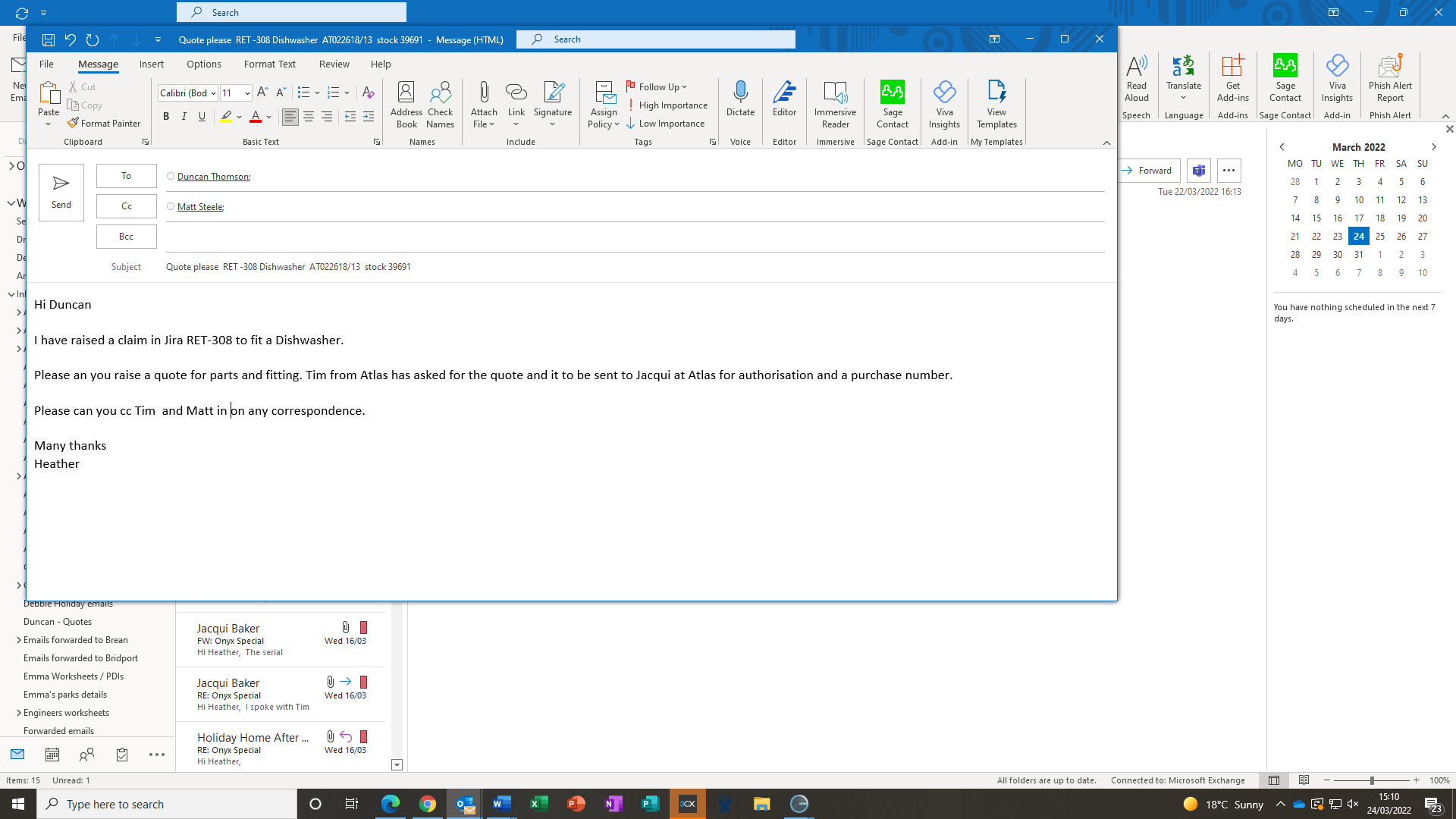1456x819 pixels.
Task: Toggle Bold formatting
Action: [166, 117]
